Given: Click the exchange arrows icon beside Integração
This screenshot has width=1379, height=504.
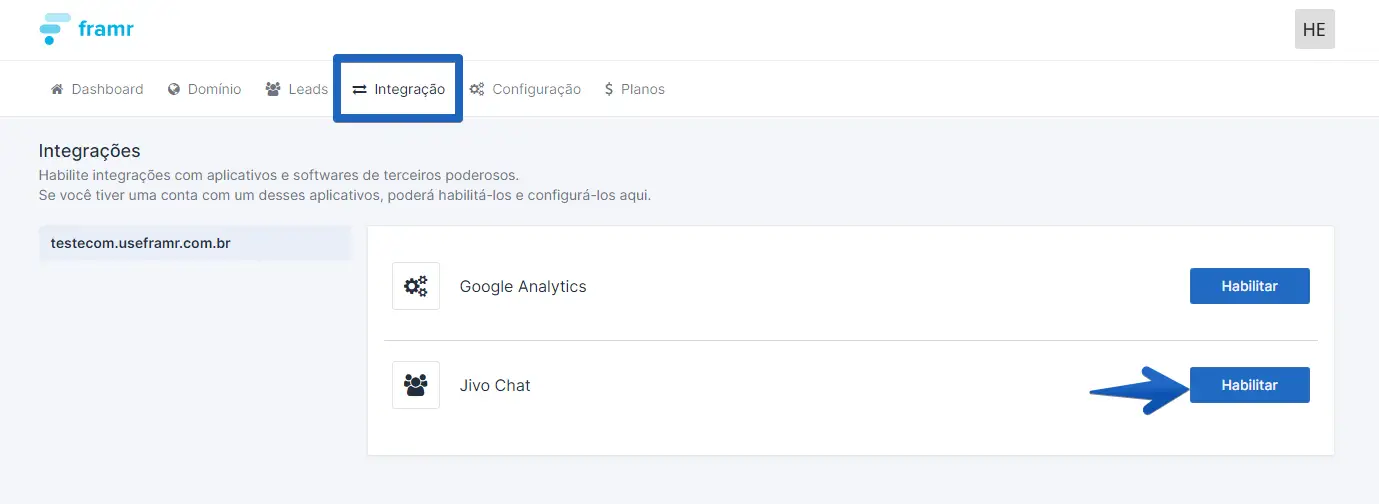Looking at the screenshot, I should click(359, 89).
